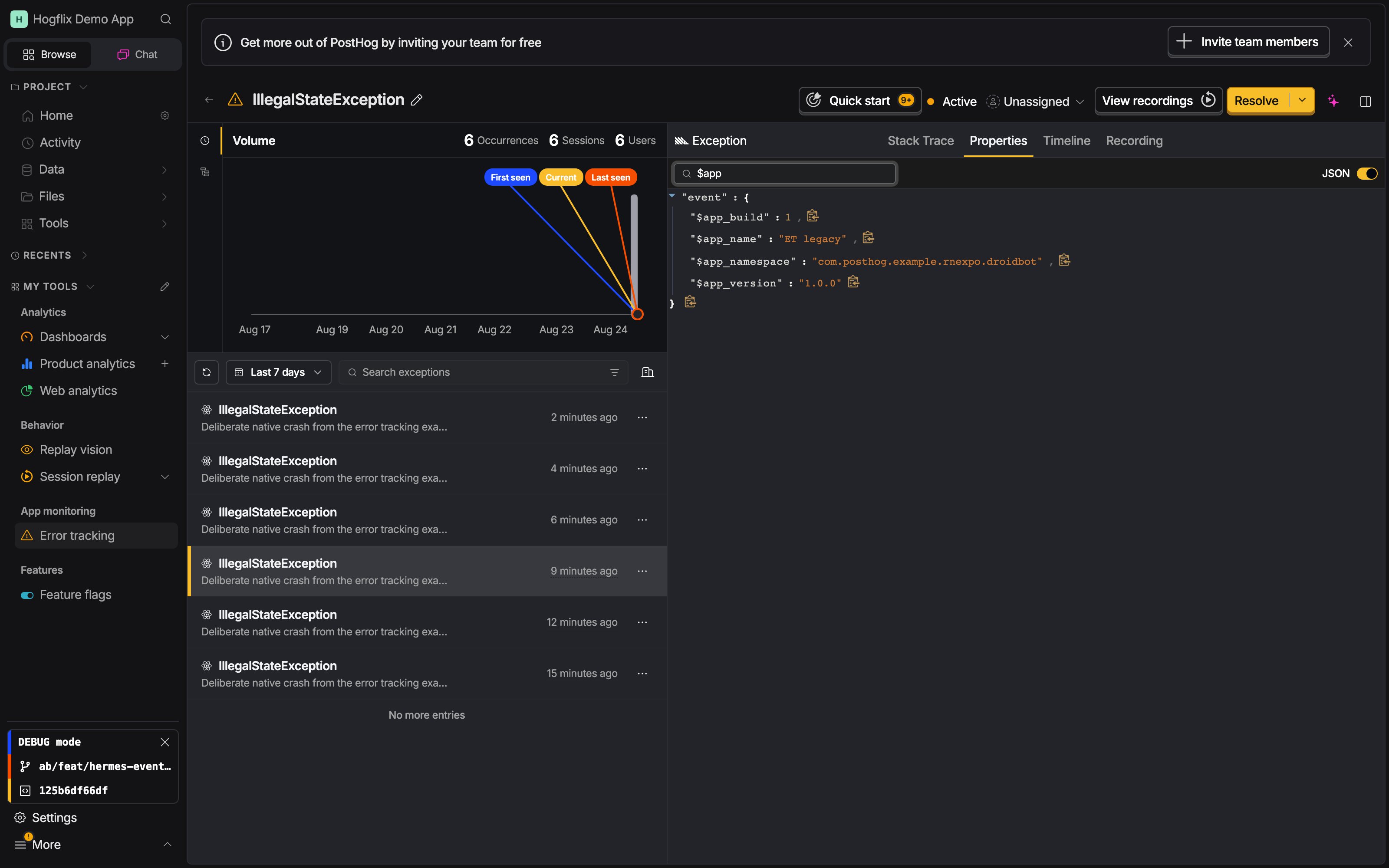Open the filter icon in Search exceptions
Viewport: 1389px width, 868px height.
[614, 372]
